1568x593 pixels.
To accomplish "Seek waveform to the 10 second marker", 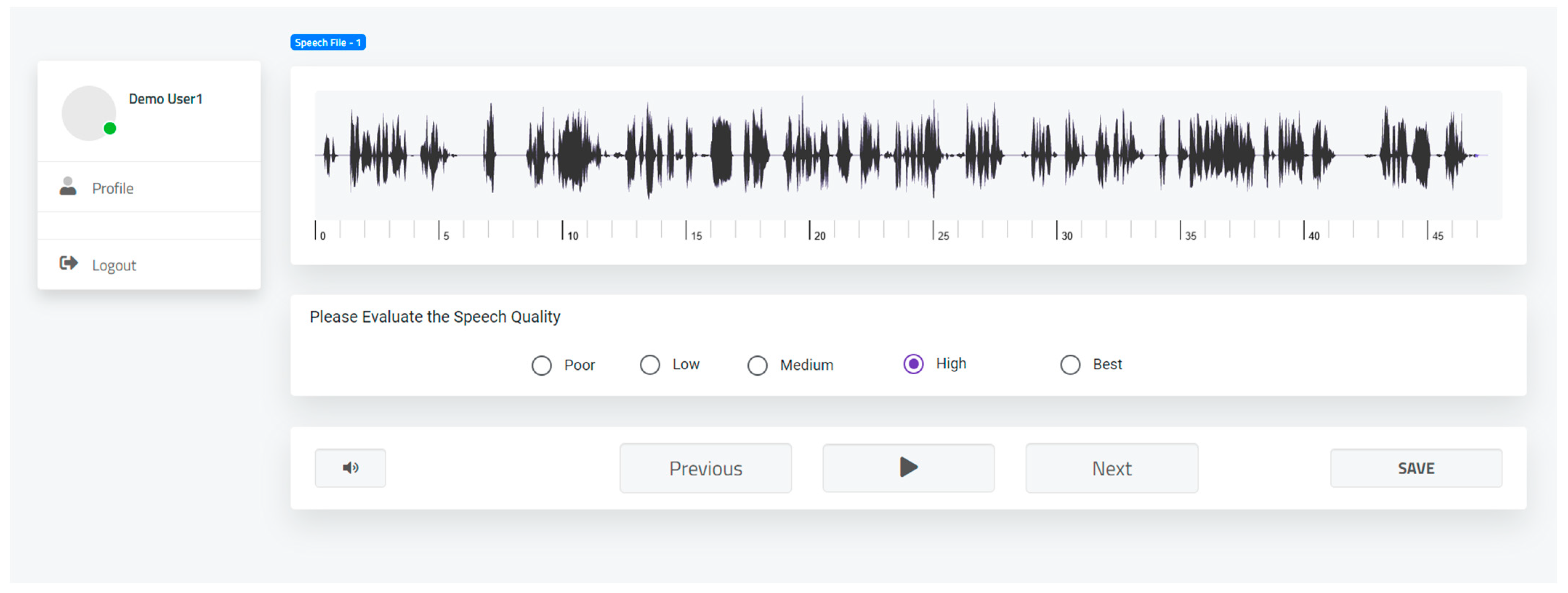I will tap(562, 231).
